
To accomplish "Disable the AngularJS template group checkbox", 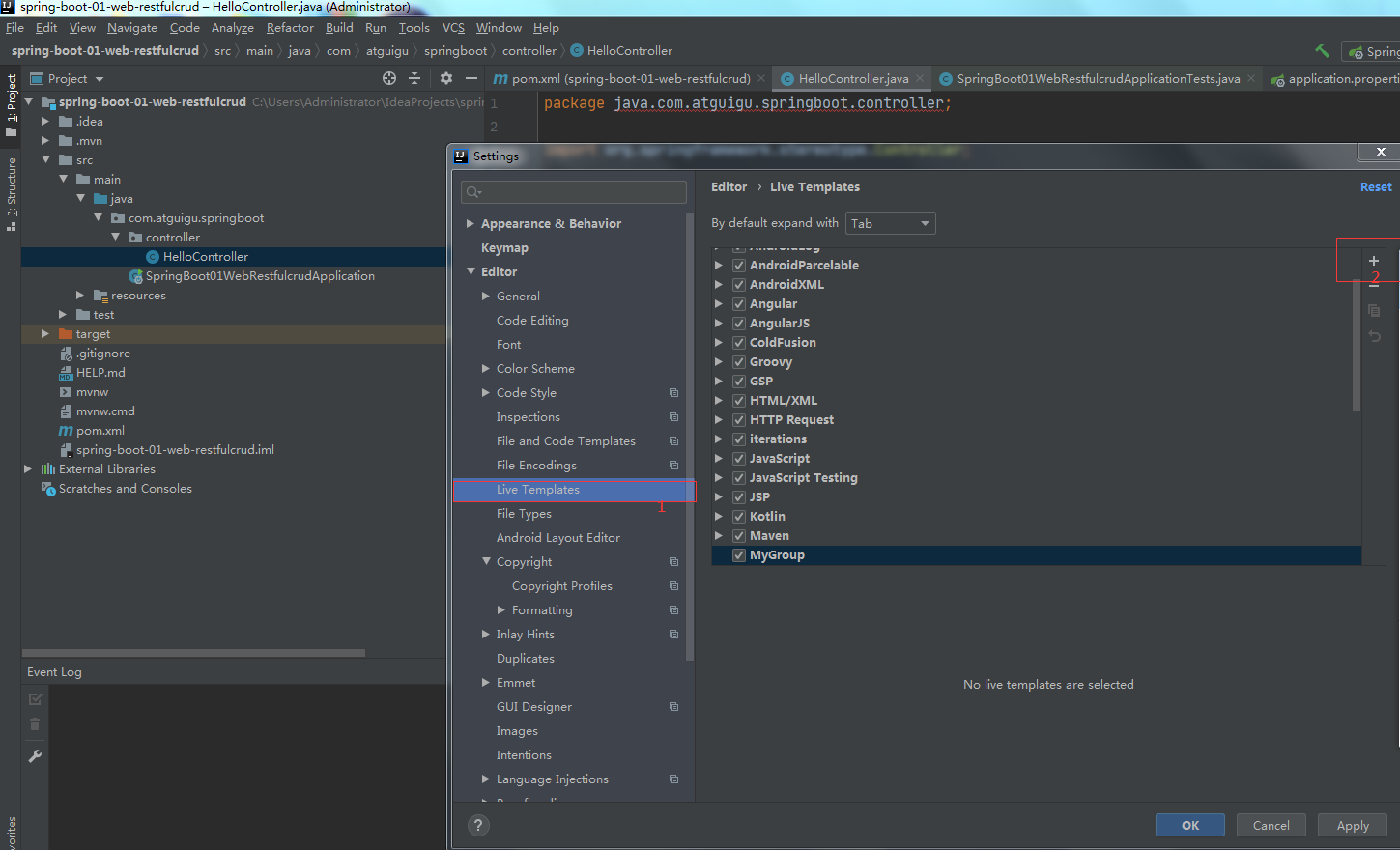I will [x=739, y=324].
